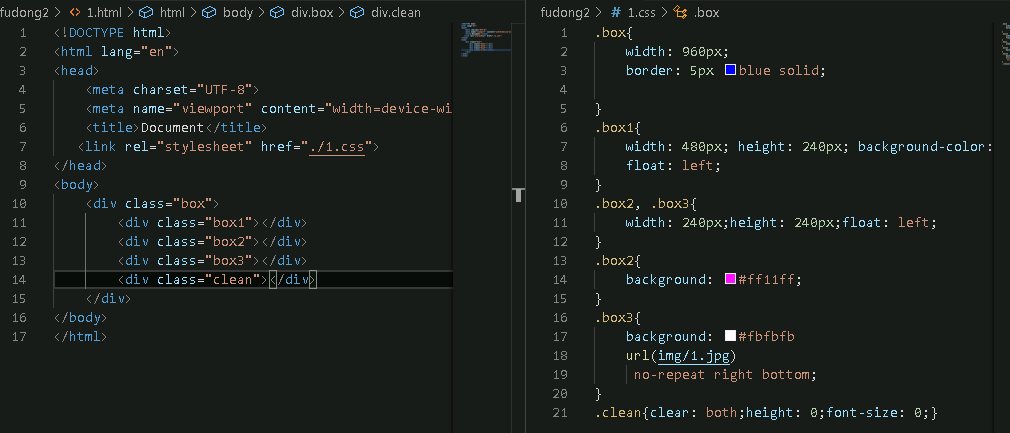This screenshot has width=1010, height=433.
Task: Click line number 6 in CSS editor
Action: tap(564, 128)
